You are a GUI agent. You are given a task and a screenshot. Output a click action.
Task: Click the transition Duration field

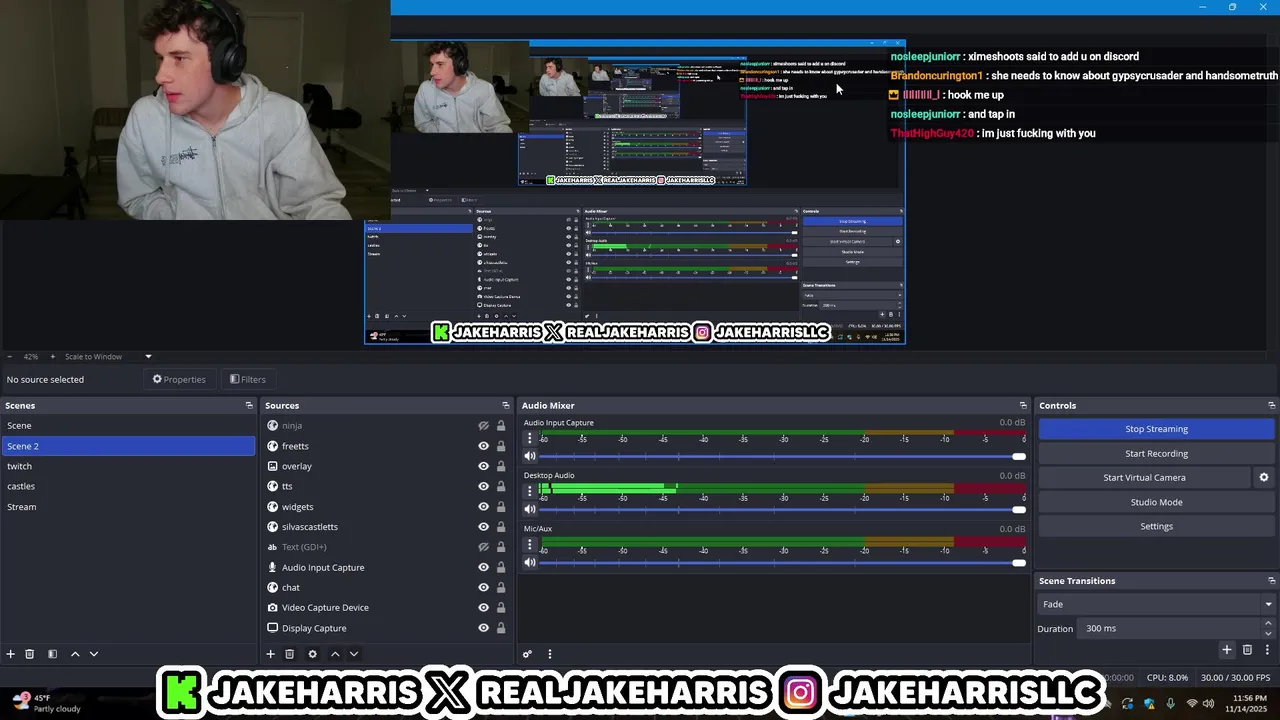(x=1170, y=628)
